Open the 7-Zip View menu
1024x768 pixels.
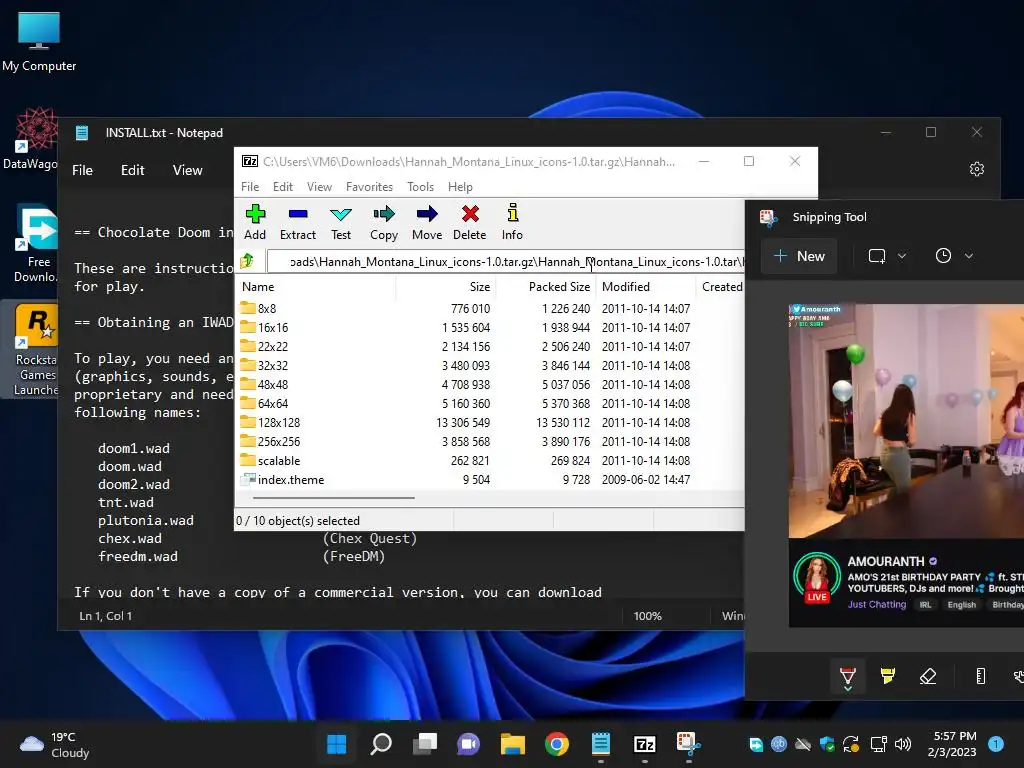(x=319, y=187)
